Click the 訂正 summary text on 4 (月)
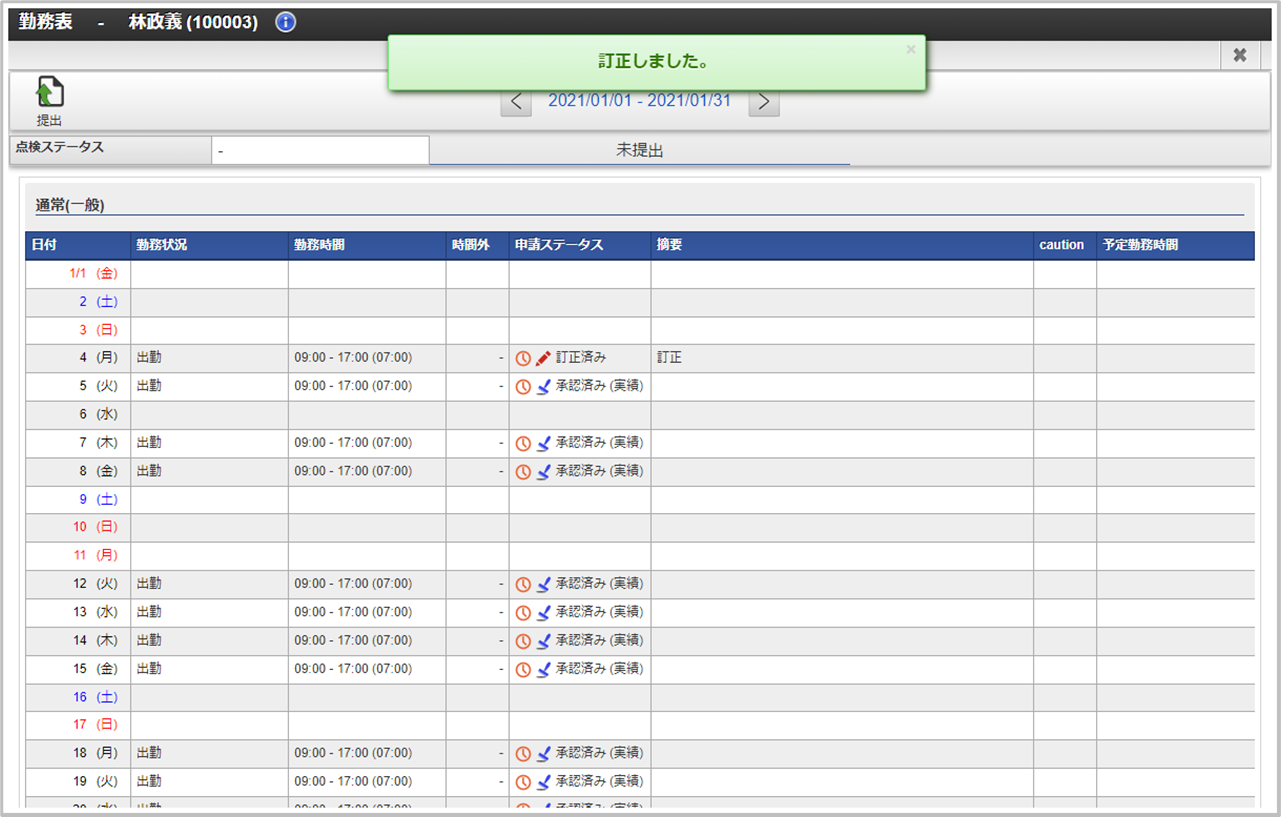 click(669, 358)
